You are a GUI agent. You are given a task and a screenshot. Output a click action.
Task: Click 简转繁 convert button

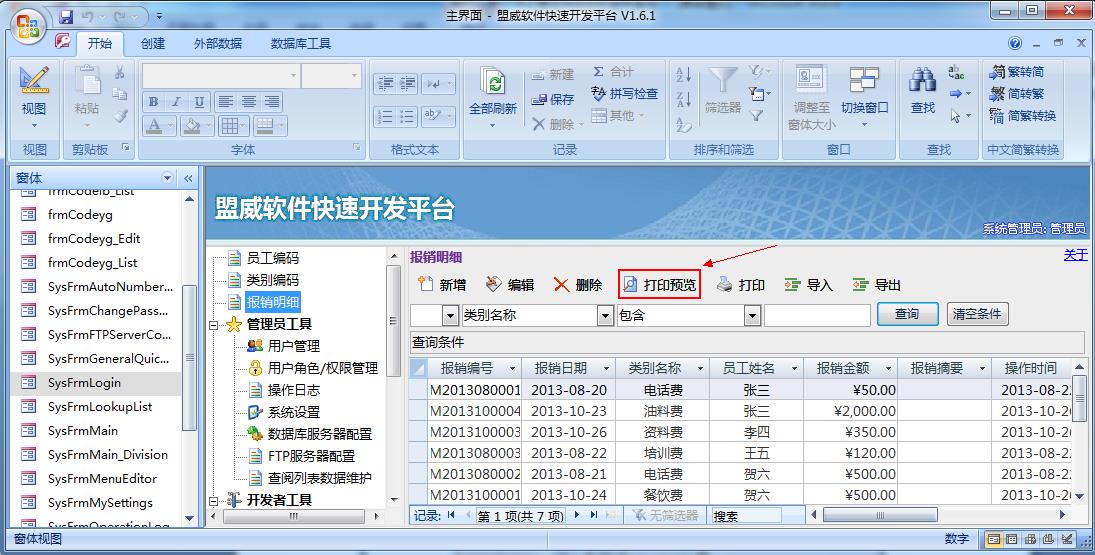click(1017, 94)
